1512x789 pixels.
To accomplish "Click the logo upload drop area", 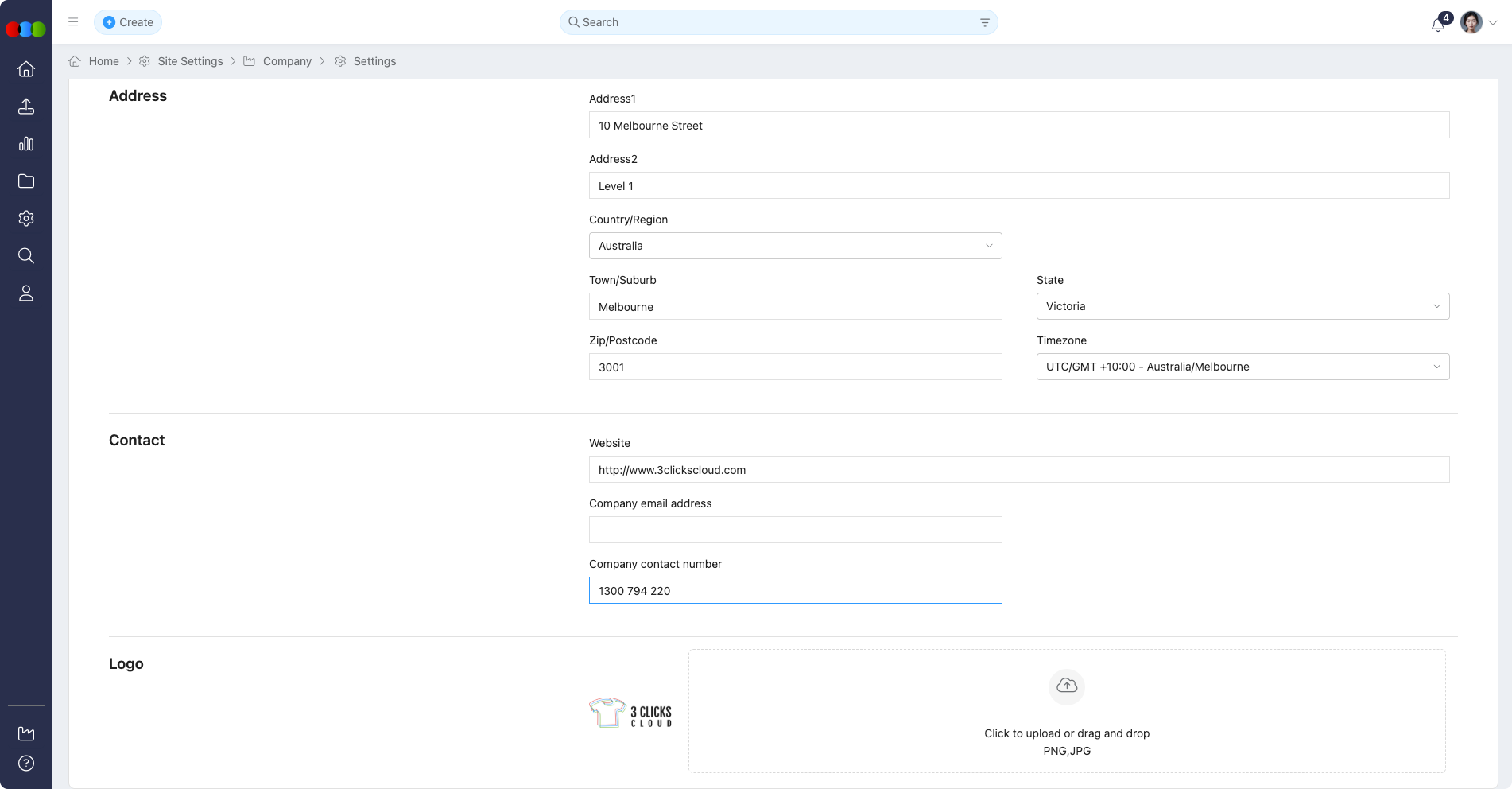I will tap(1067, 711).
